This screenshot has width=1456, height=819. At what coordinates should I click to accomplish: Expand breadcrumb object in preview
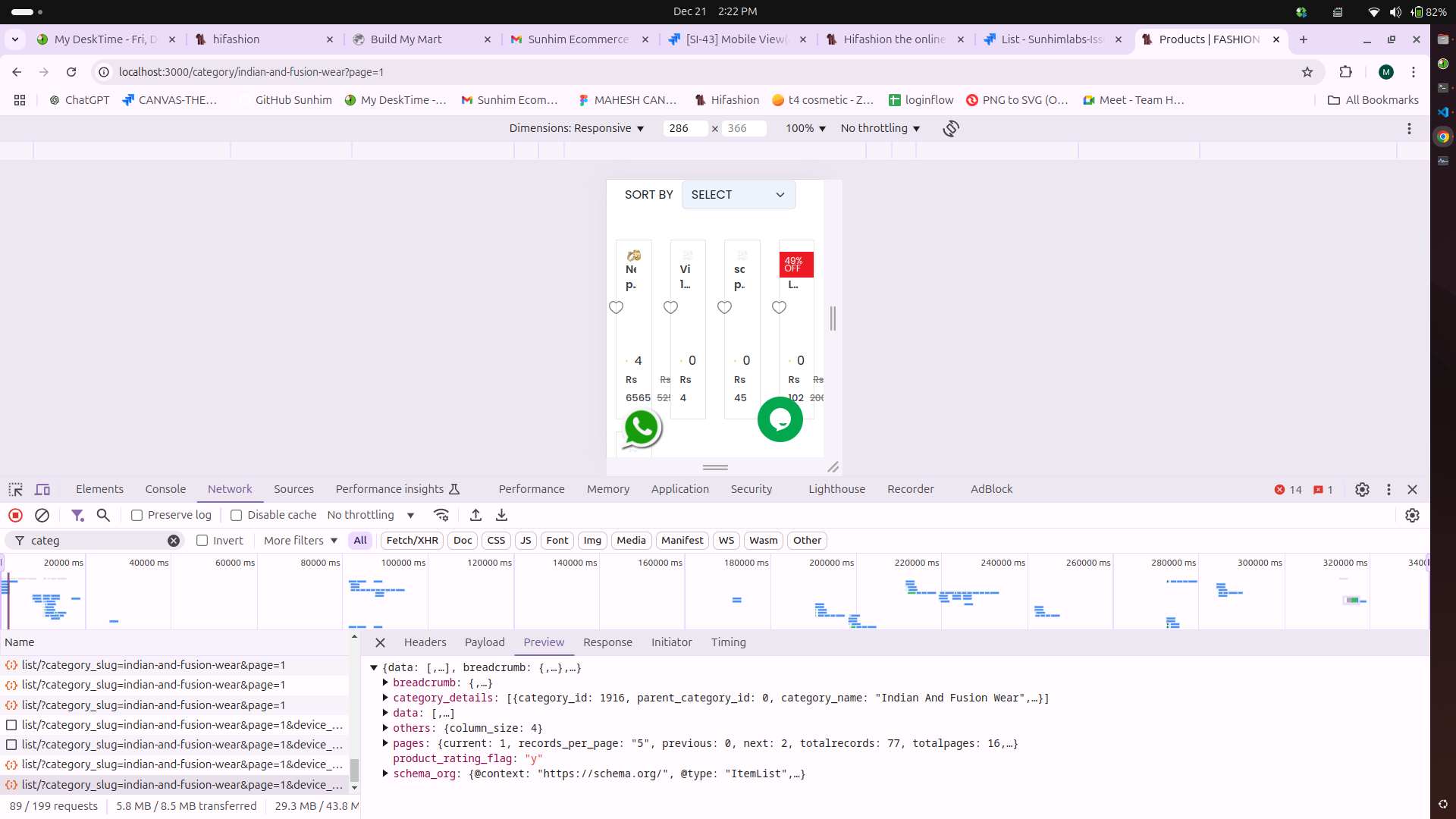click(x=386, y=682)
